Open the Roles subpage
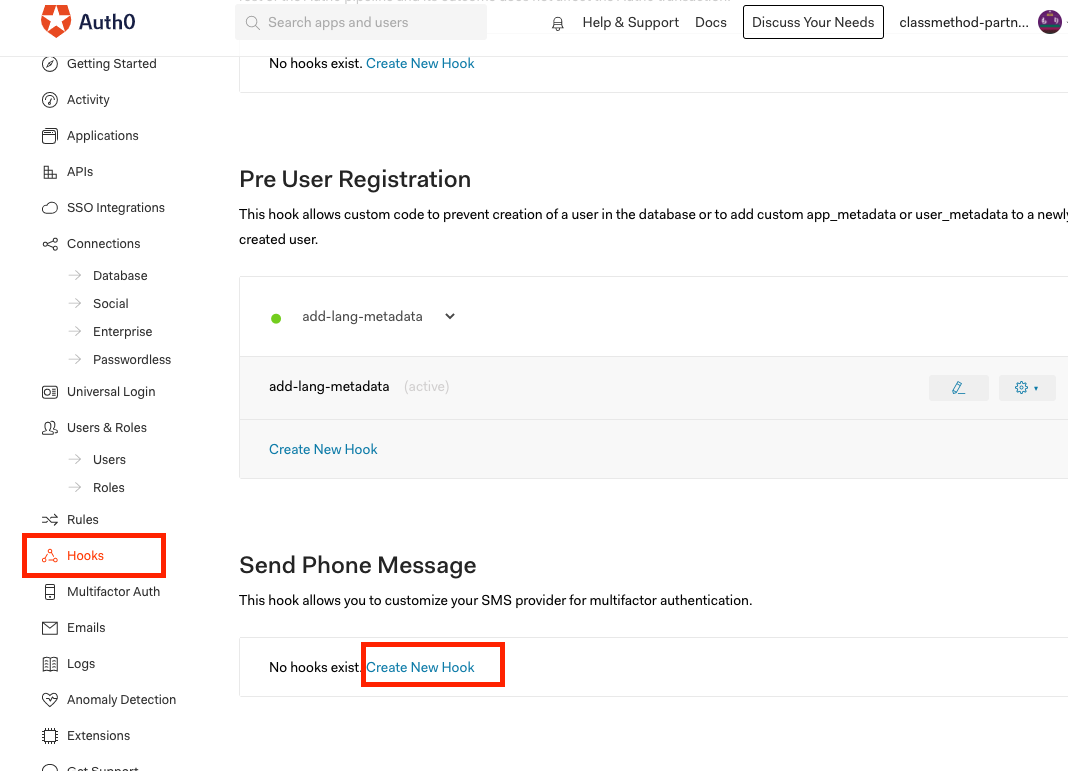This screenshot has height=771, width=1068. [108, 488]
